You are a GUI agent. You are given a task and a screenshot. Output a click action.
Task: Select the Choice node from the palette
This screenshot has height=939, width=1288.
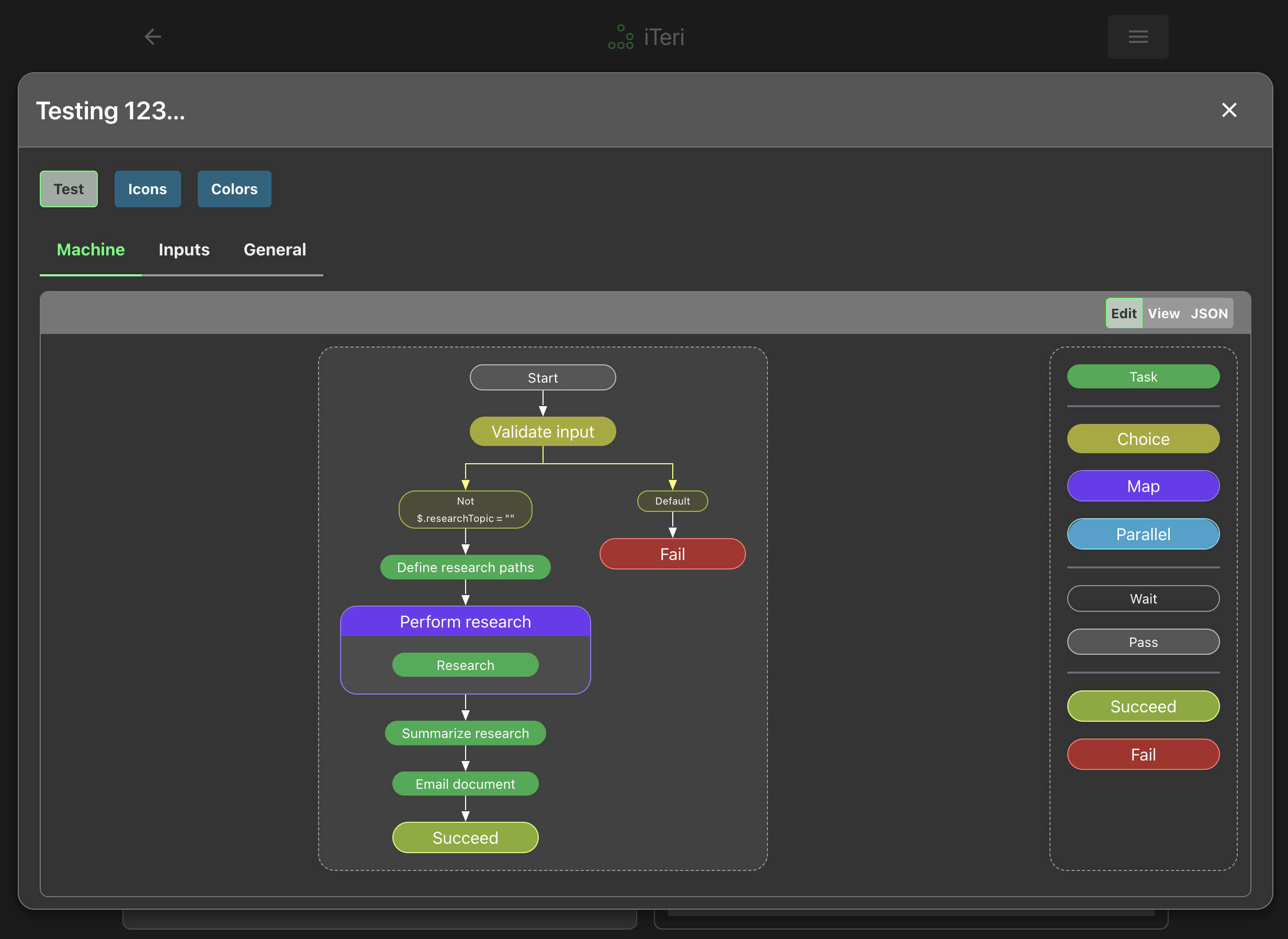pyautogui.click(x=1143, y=438)
